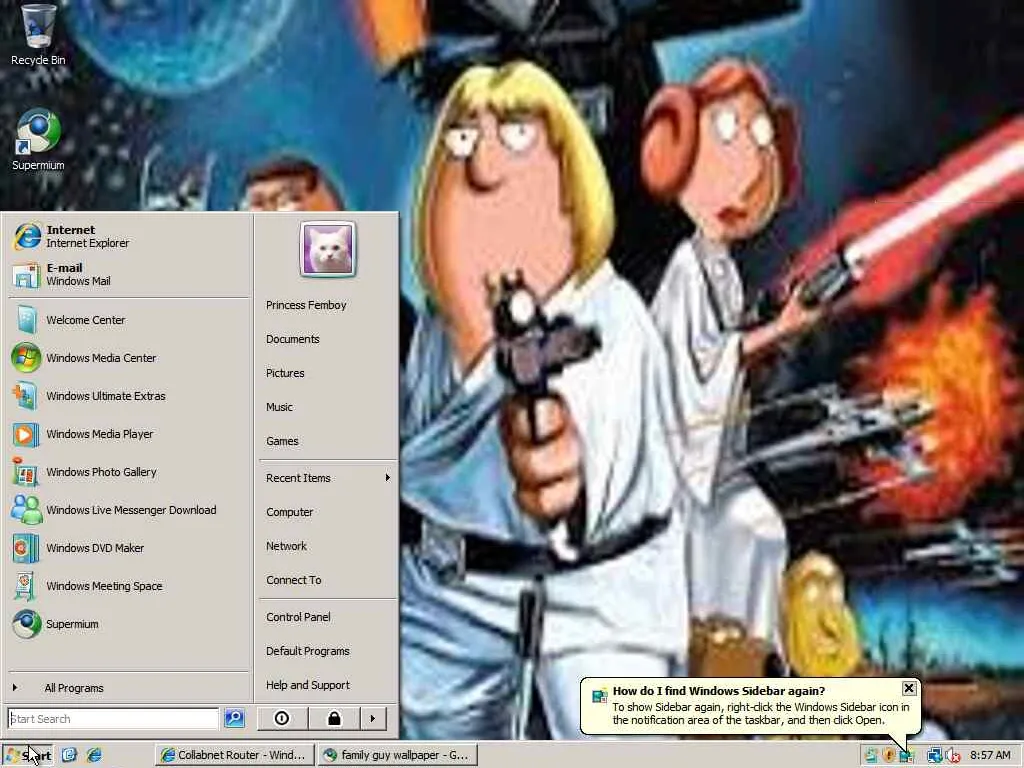Click the cat user account picture
Screen dimensions: 1024x768
[328, 249]
